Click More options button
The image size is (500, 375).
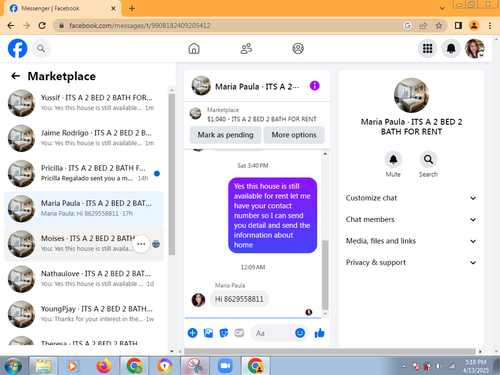click(x=294, y=135)
